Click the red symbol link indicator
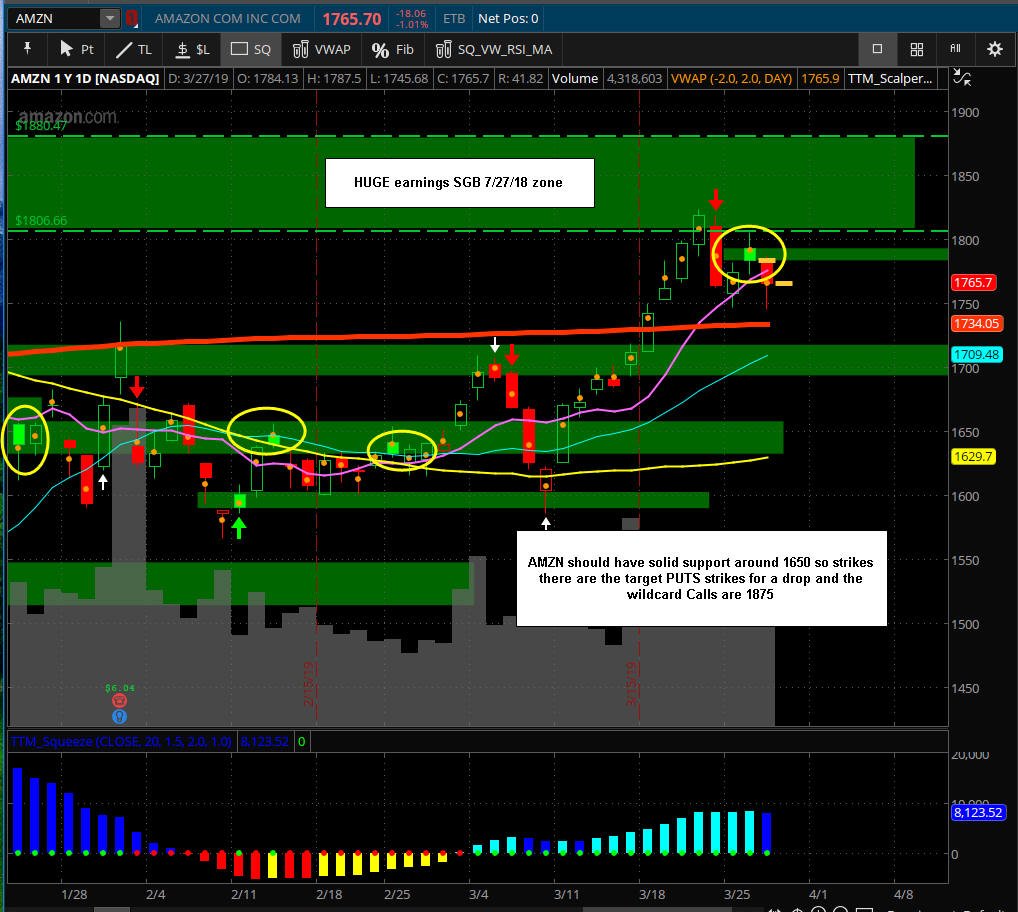1018x912 pixels. [132, 18]
